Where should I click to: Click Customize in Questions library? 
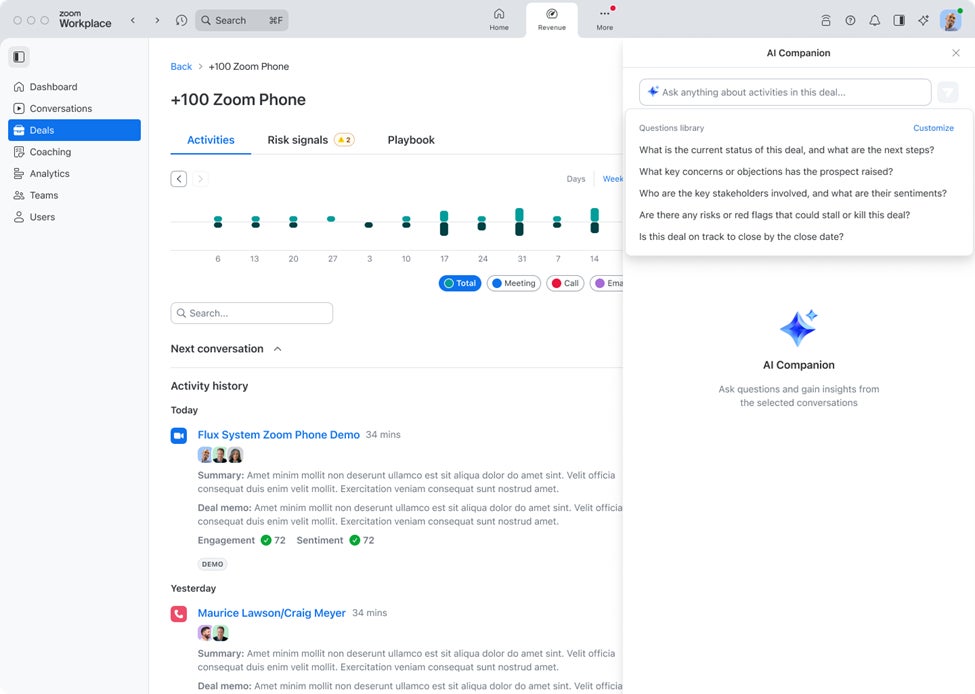tap(933, 128)
